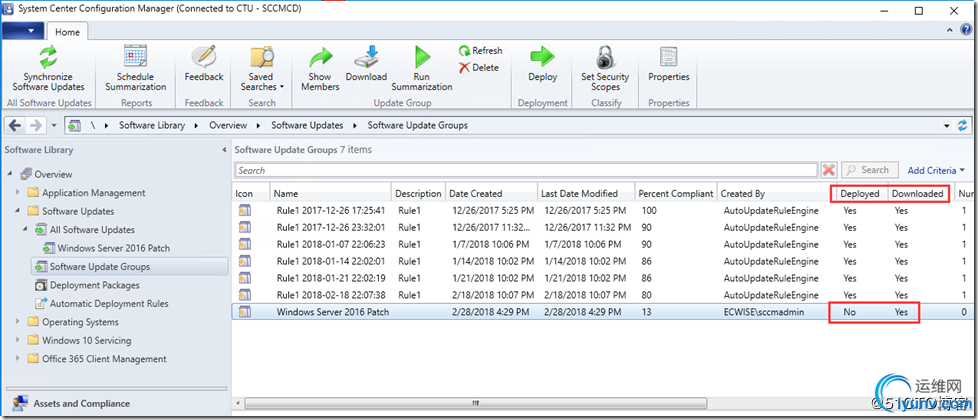The image size is (978, 420).
Task: Sort by Downloaded column header
Action: [917, 193]
